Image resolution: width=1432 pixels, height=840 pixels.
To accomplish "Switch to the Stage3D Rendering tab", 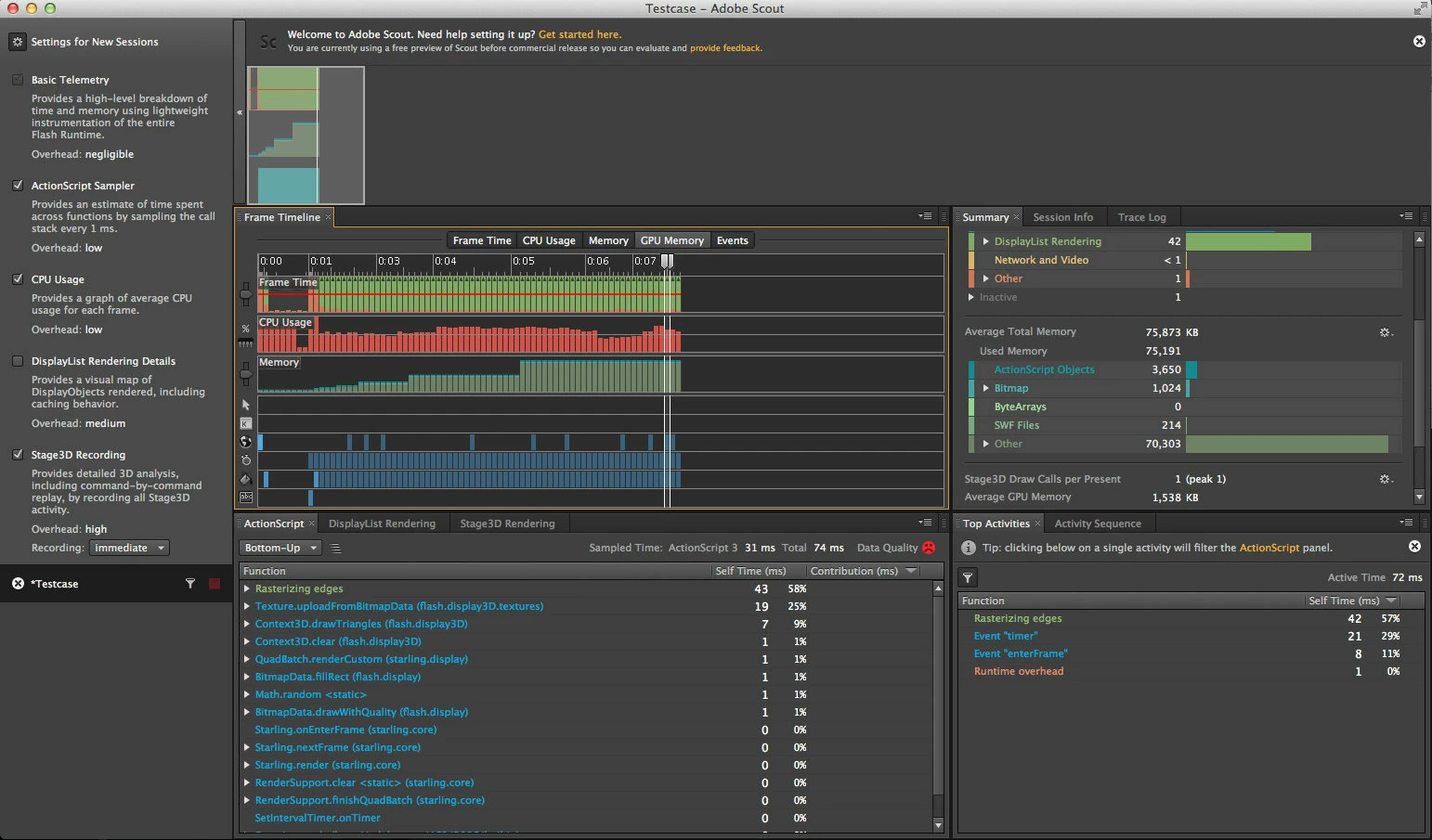I will click(x=507, y=523).
